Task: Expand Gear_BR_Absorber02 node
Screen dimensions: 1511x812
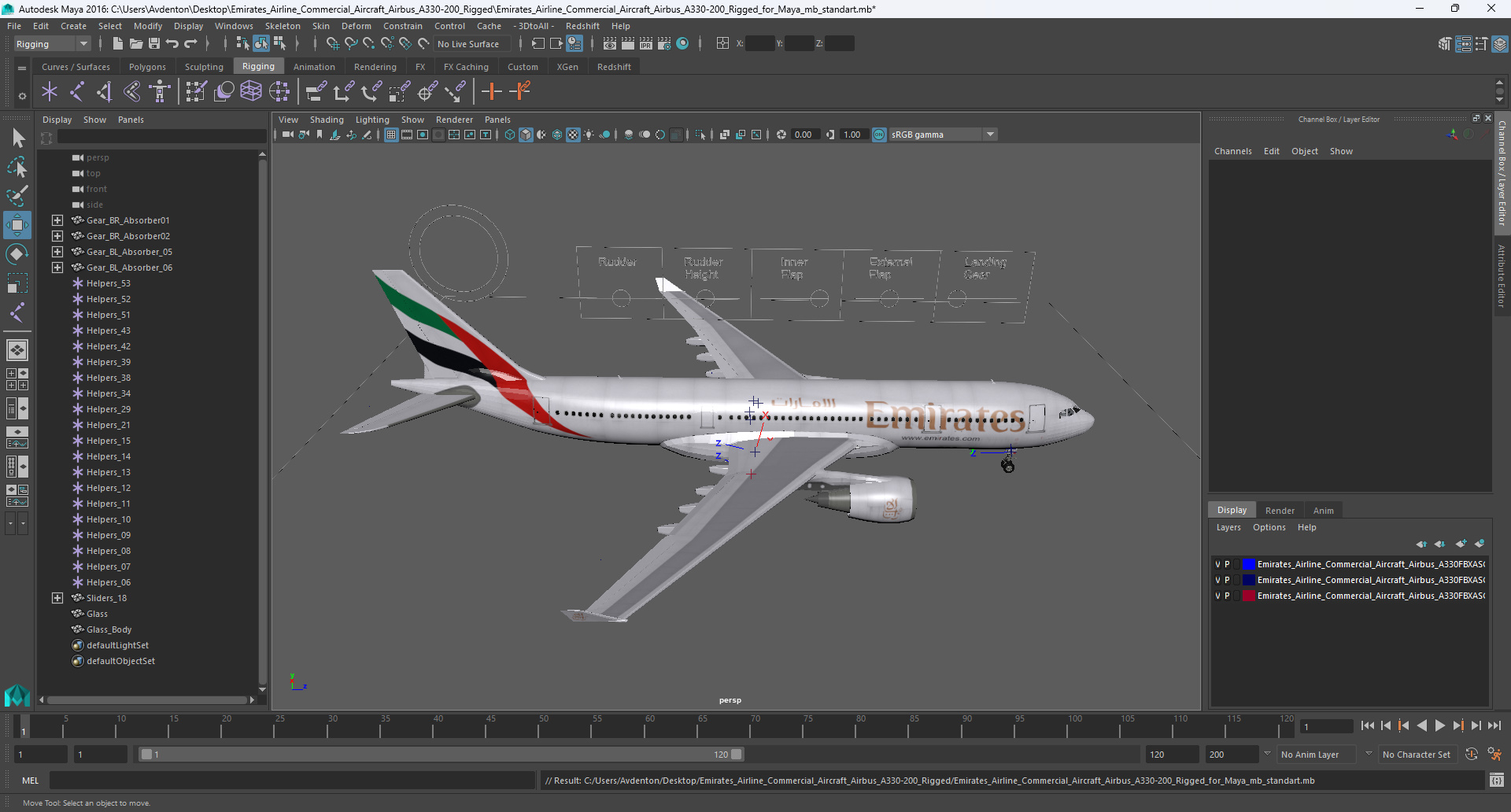Action: (x=57, y=236)
